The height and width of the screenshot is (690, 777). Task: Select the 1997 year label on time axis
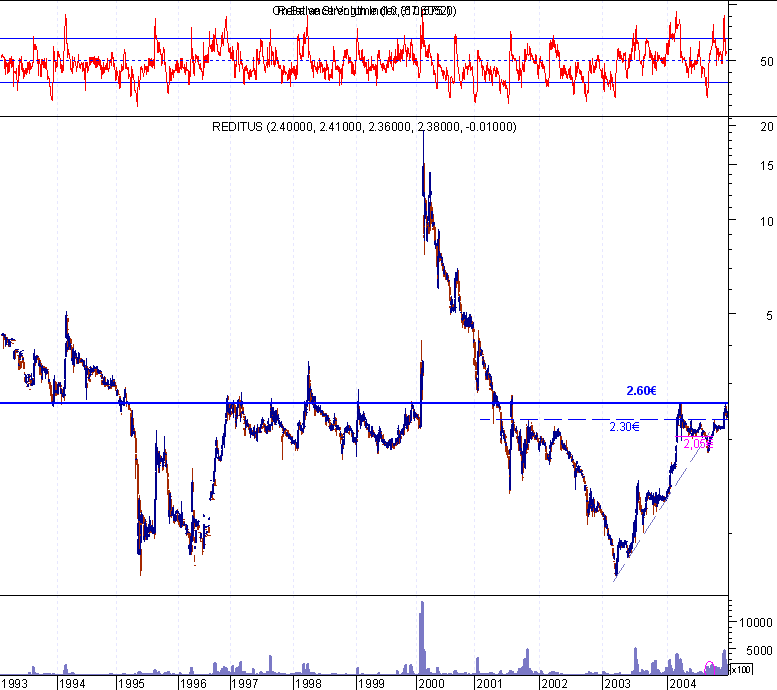coord(245,684)
